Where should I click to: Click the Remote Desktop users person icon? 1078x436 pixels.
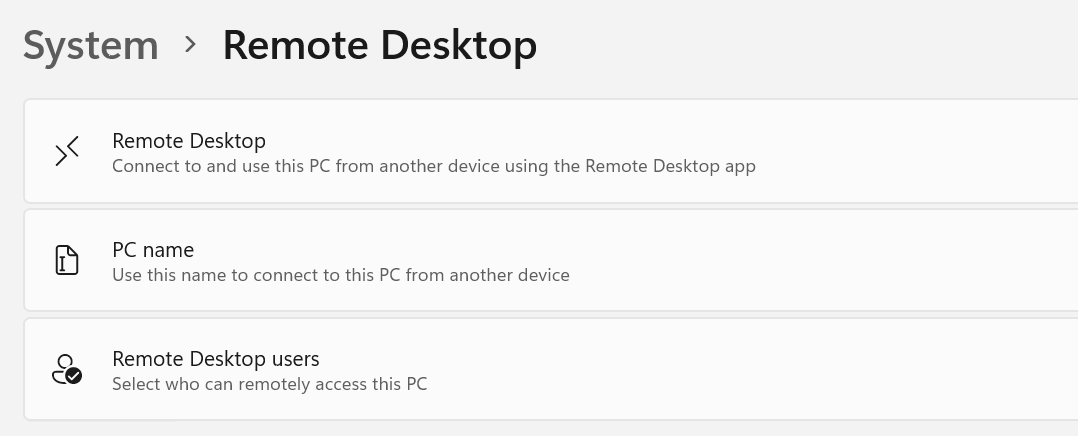(67, 369)
